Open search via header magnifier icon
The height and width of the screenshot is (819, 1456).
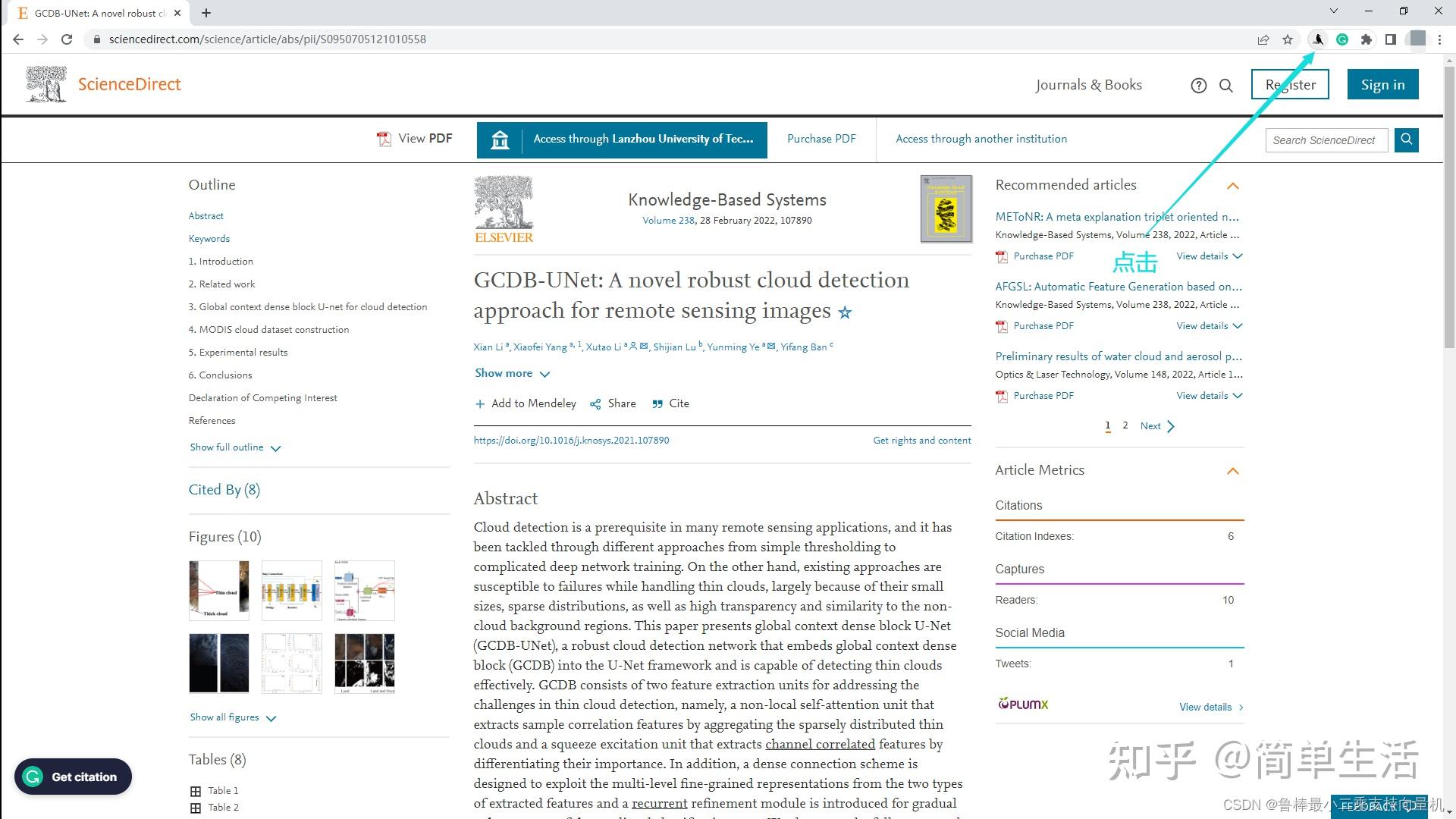(1226, 86)
